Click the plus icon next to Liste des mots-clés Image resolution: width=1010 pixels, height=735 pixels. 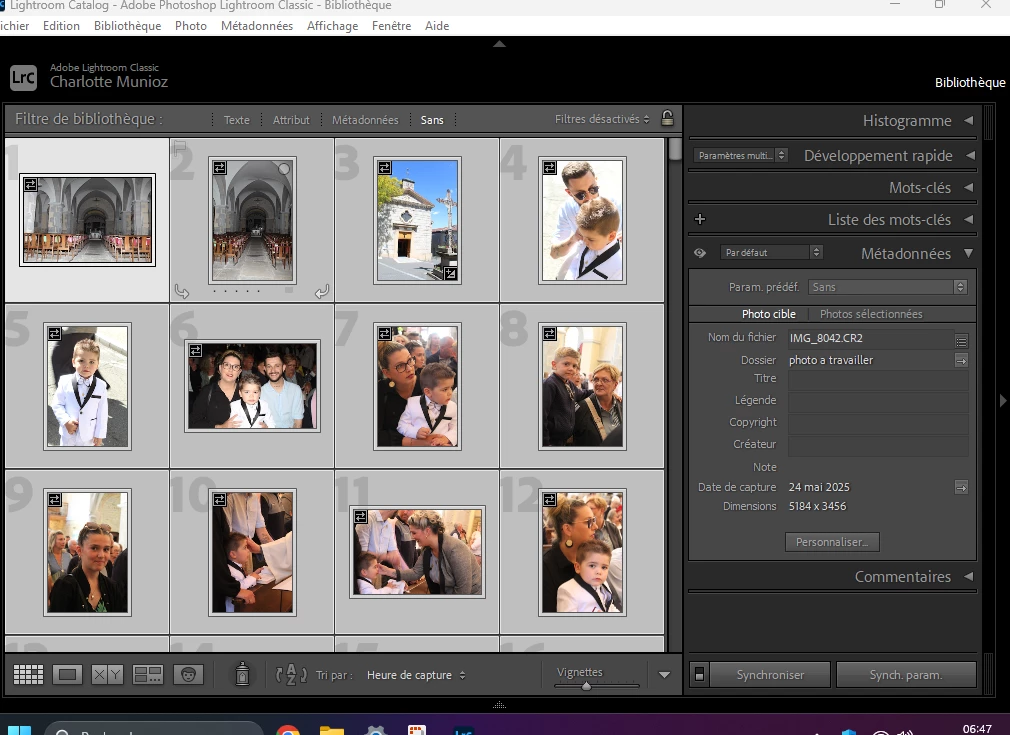tap(700, 219)
